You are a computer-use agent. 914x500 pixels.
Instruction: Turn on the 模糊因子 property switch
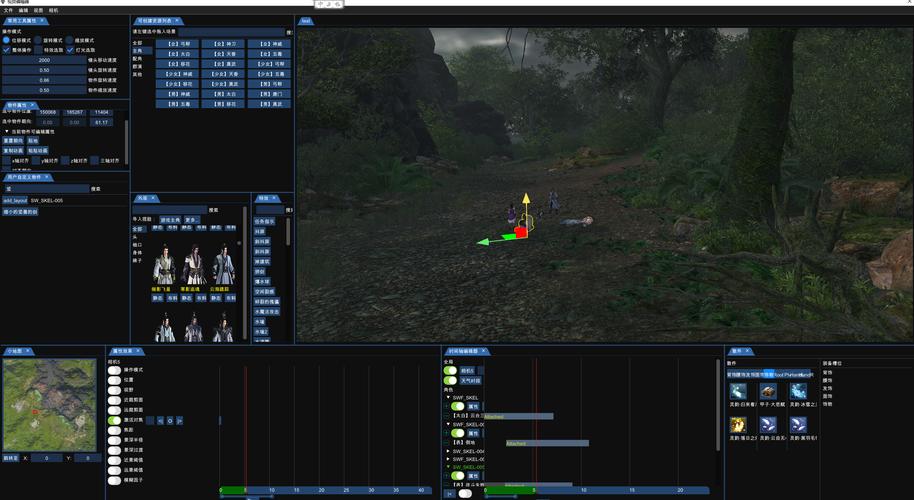coord(114,480)
